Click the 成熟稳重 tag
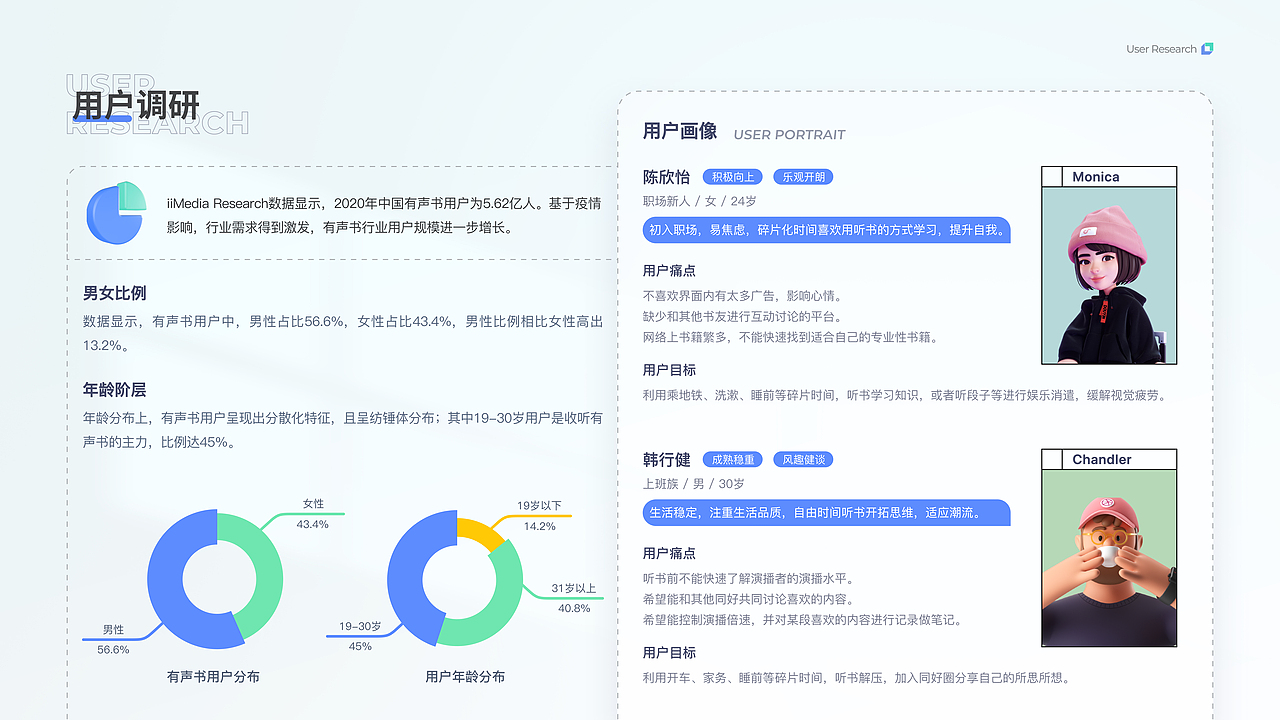Image resolution: width=1280 pixels, height=720 pixels. pos(733,460)
